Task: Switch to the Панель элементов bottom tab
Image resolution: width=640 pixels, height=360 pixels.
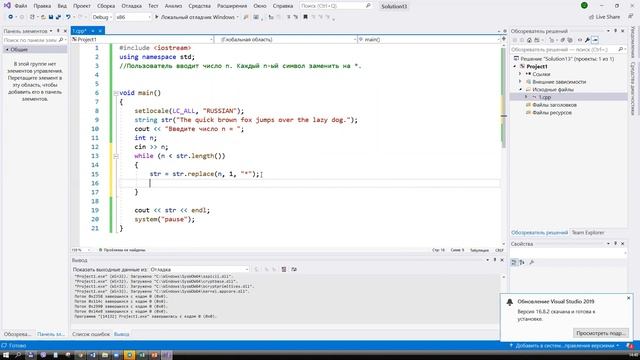Action: pyautogui.click(x=51, y=334)
